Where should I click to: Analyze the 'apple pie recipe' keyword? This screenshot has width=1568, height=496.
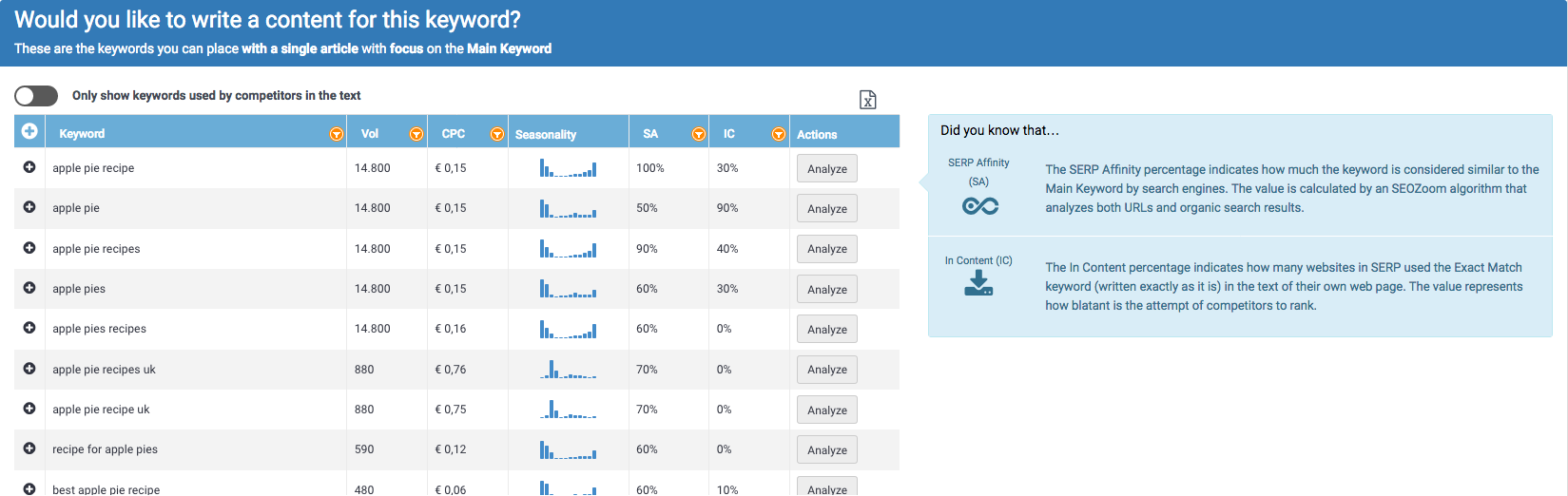(x=827, y=169)
